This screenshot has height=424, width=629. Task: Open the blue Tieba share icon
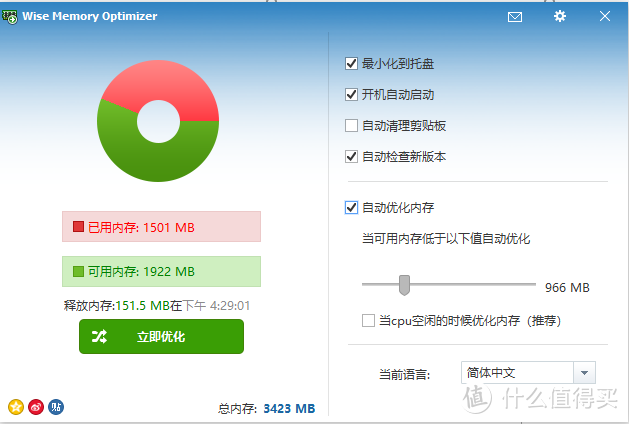(x=56, y=407)
